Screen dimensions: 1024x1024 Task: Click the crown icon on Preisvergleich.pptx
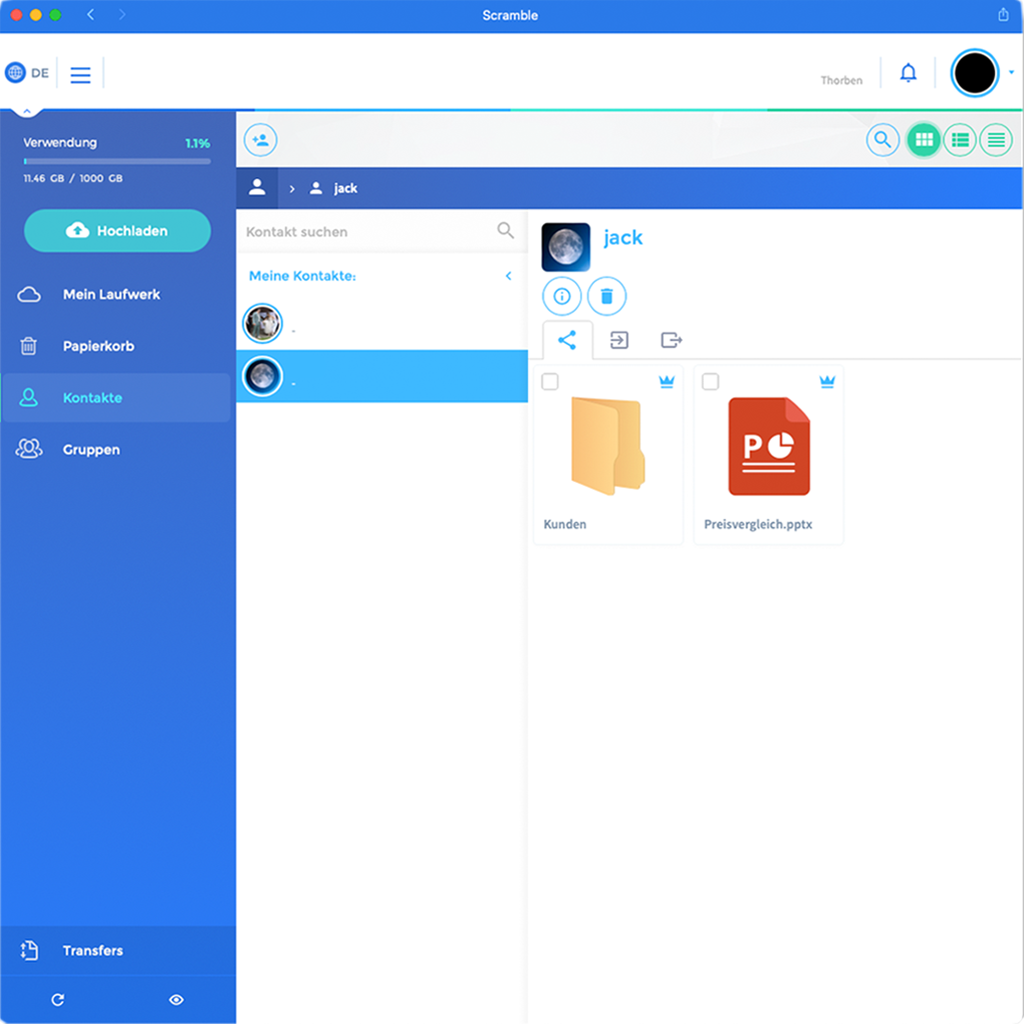[x=827, y=381]
